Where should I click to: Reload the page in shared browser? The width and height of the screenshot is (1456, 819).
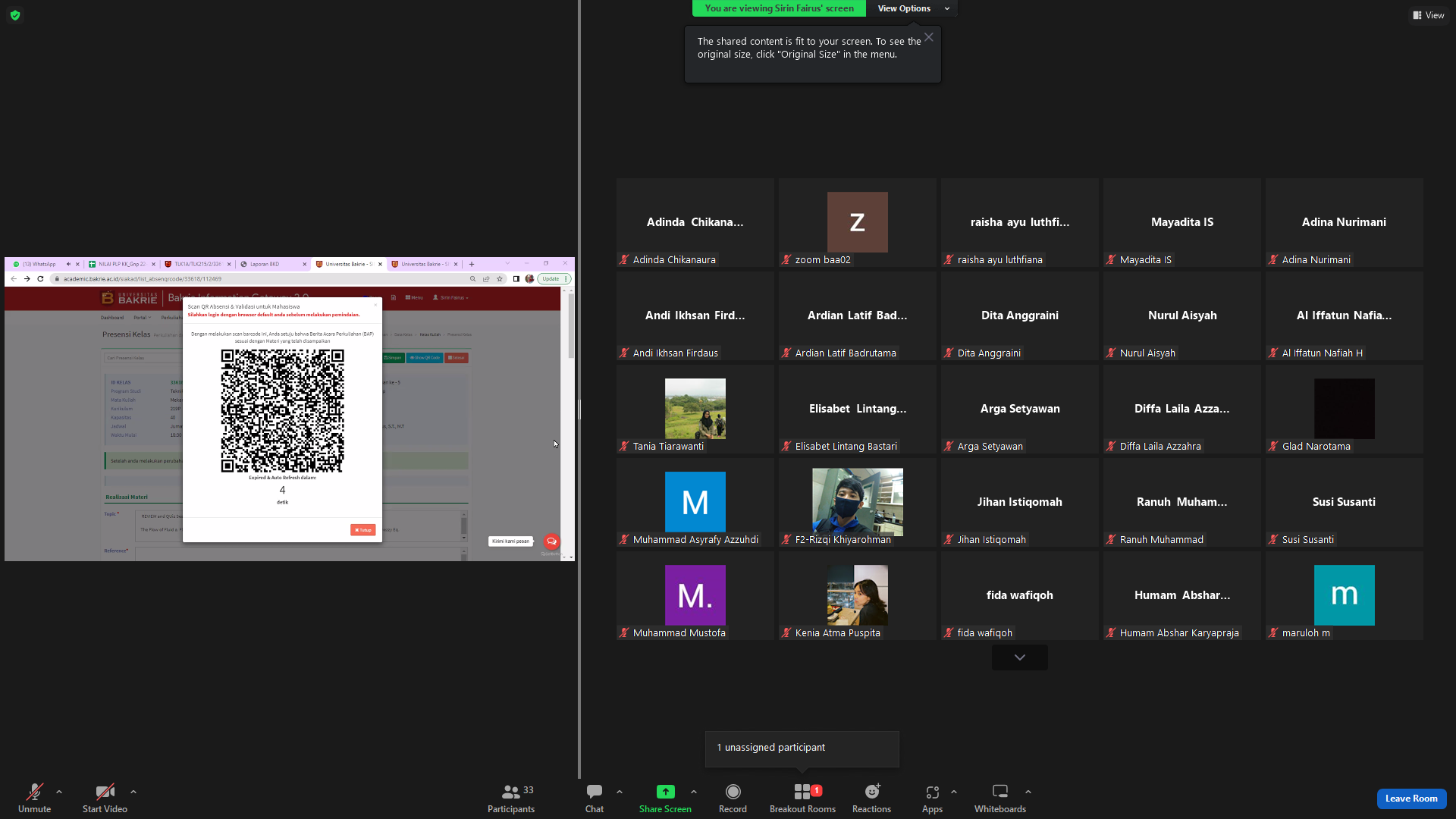click(x=41, y=279)
